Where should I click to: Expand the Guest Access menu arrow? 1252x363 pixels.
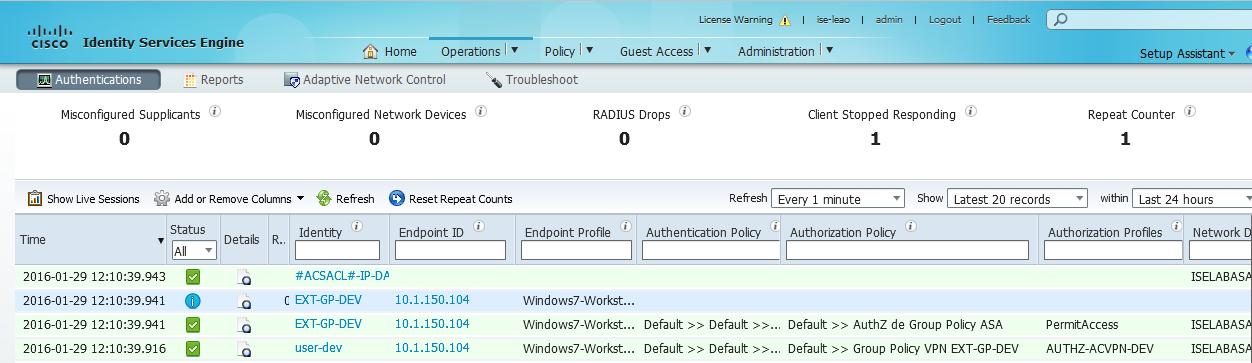(x=707, y=50)
